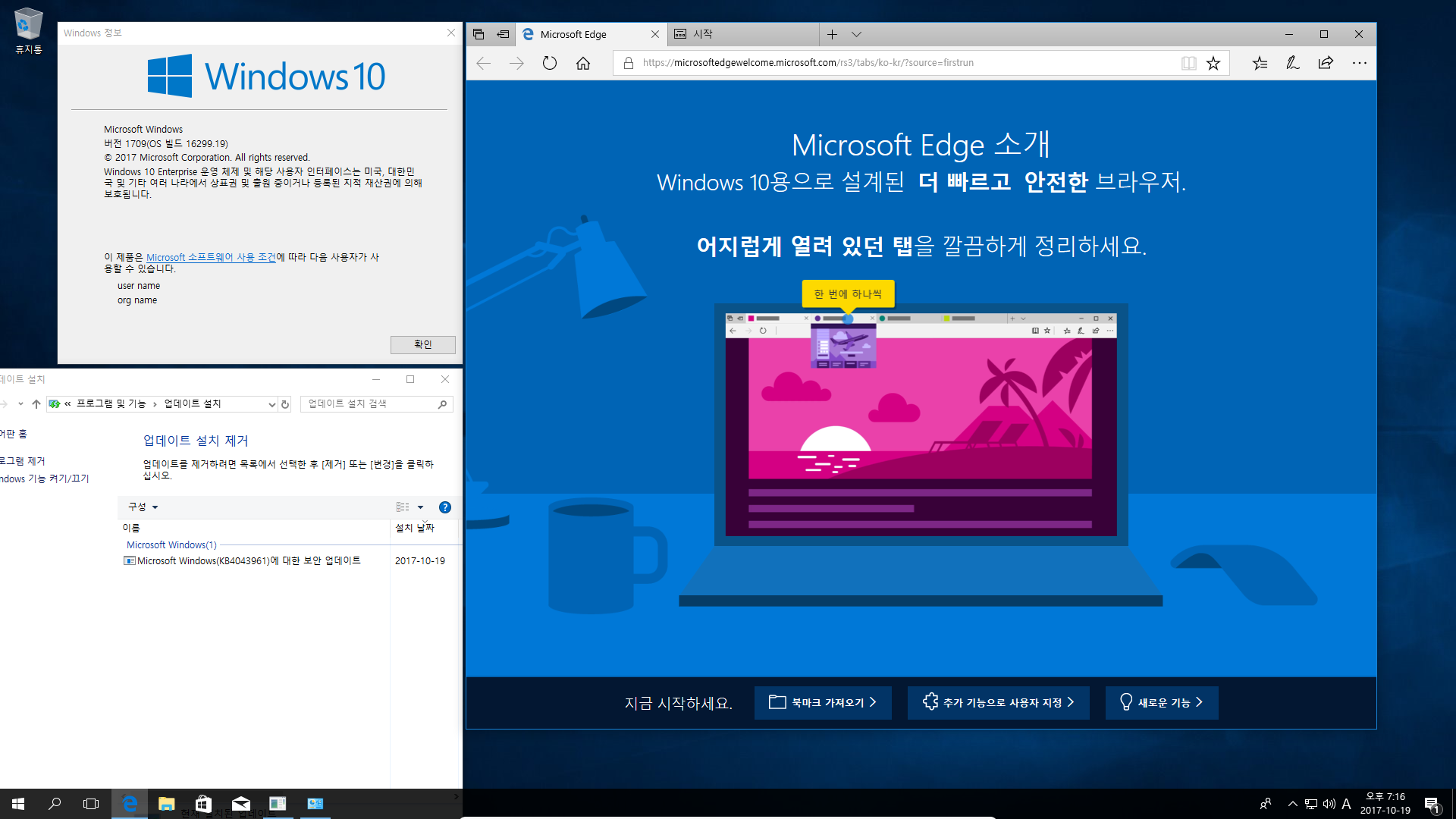Viewport: 1456px width, 819px height.
Task: Click the 추가 기능으로 사용자 지정 button
Action: [998, 703]
